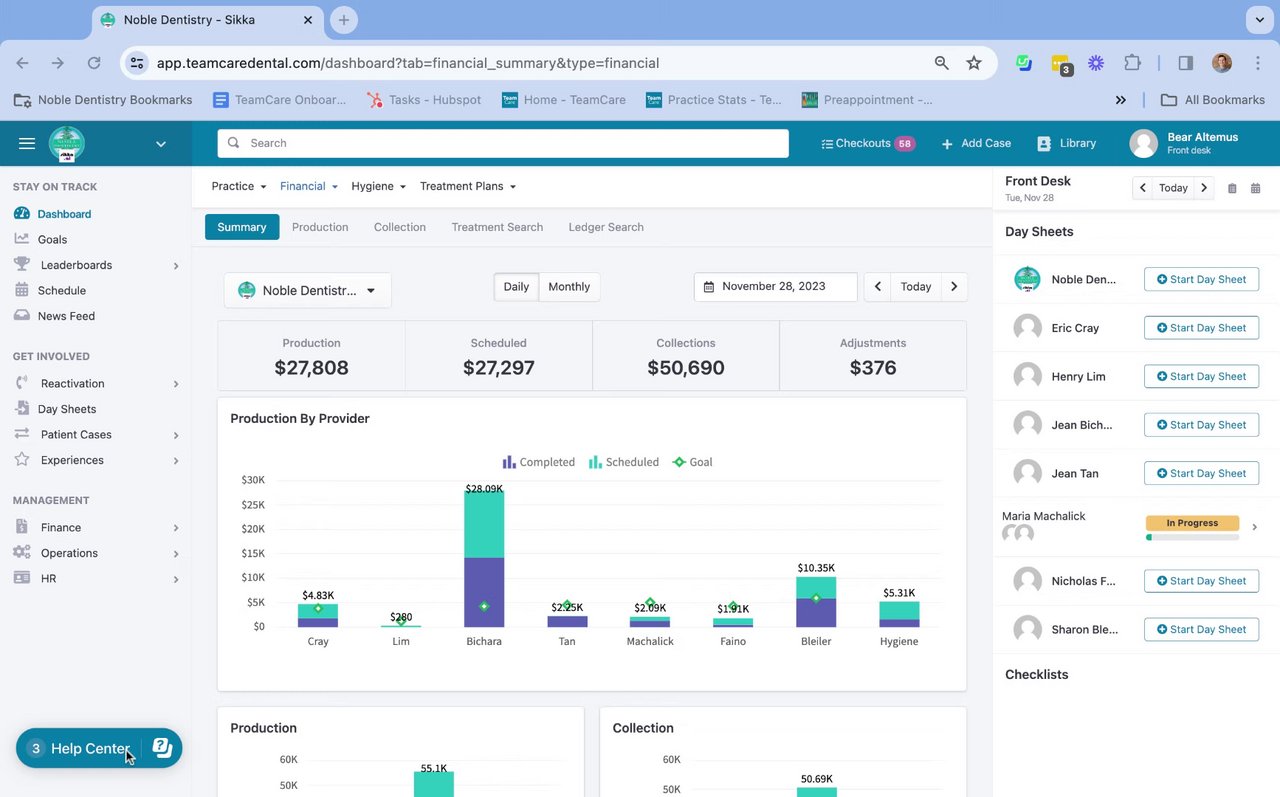Expand Experiences submenu arrow
Viewport: 1280px width, 797px height.
coord(176,461)
